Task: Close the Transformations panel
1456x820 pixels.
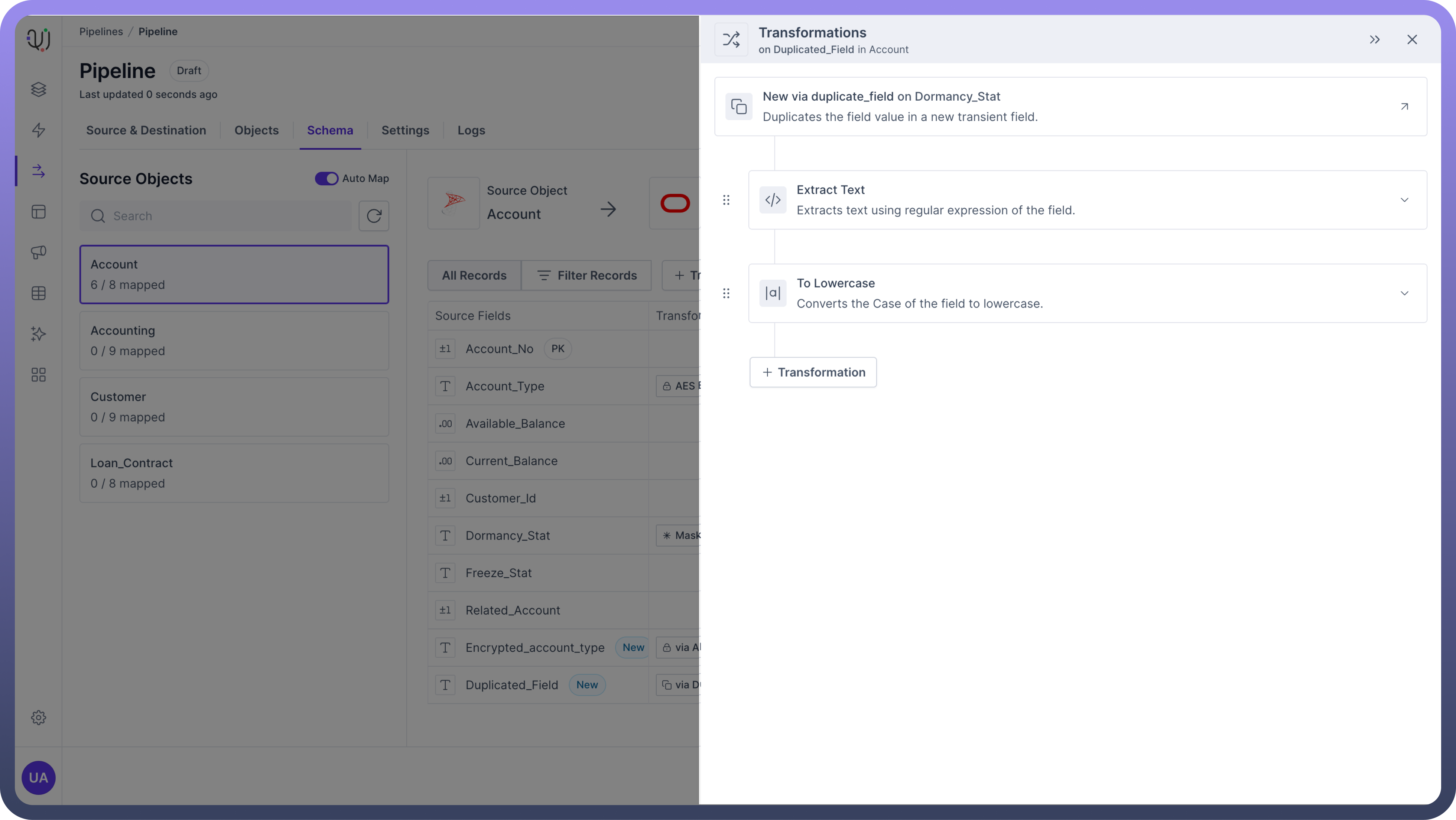Action: point(1412,40)
